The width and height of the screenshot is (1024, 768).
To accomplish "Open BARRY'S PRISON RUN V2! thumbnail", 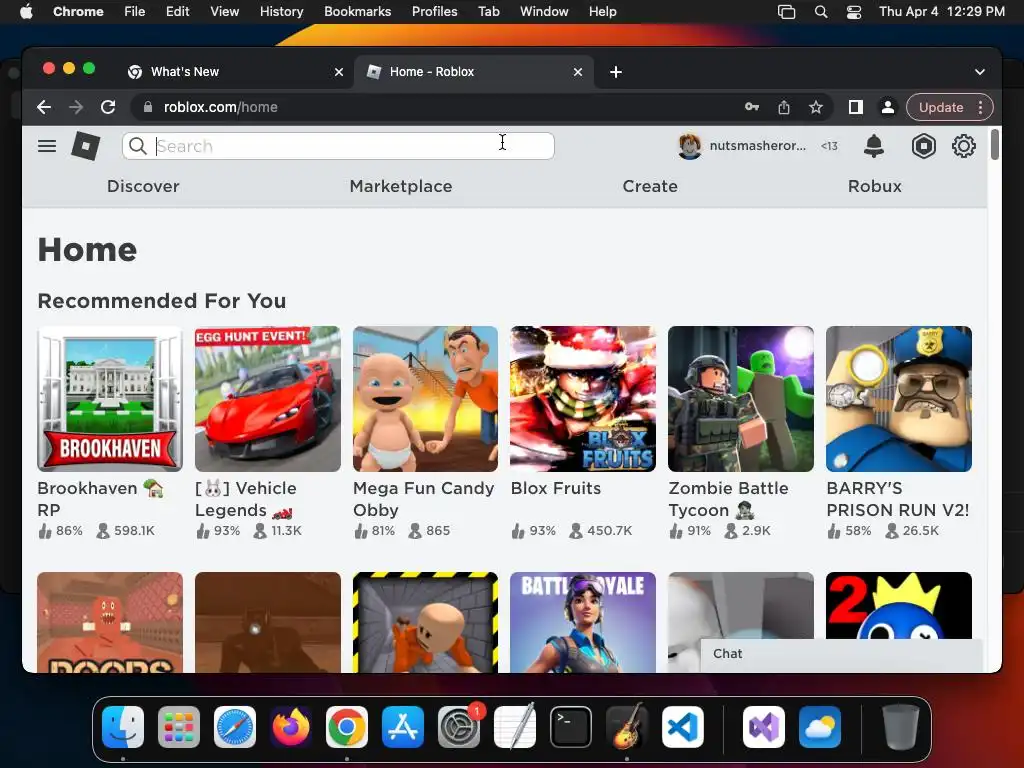I will click(x=899, y=399).
